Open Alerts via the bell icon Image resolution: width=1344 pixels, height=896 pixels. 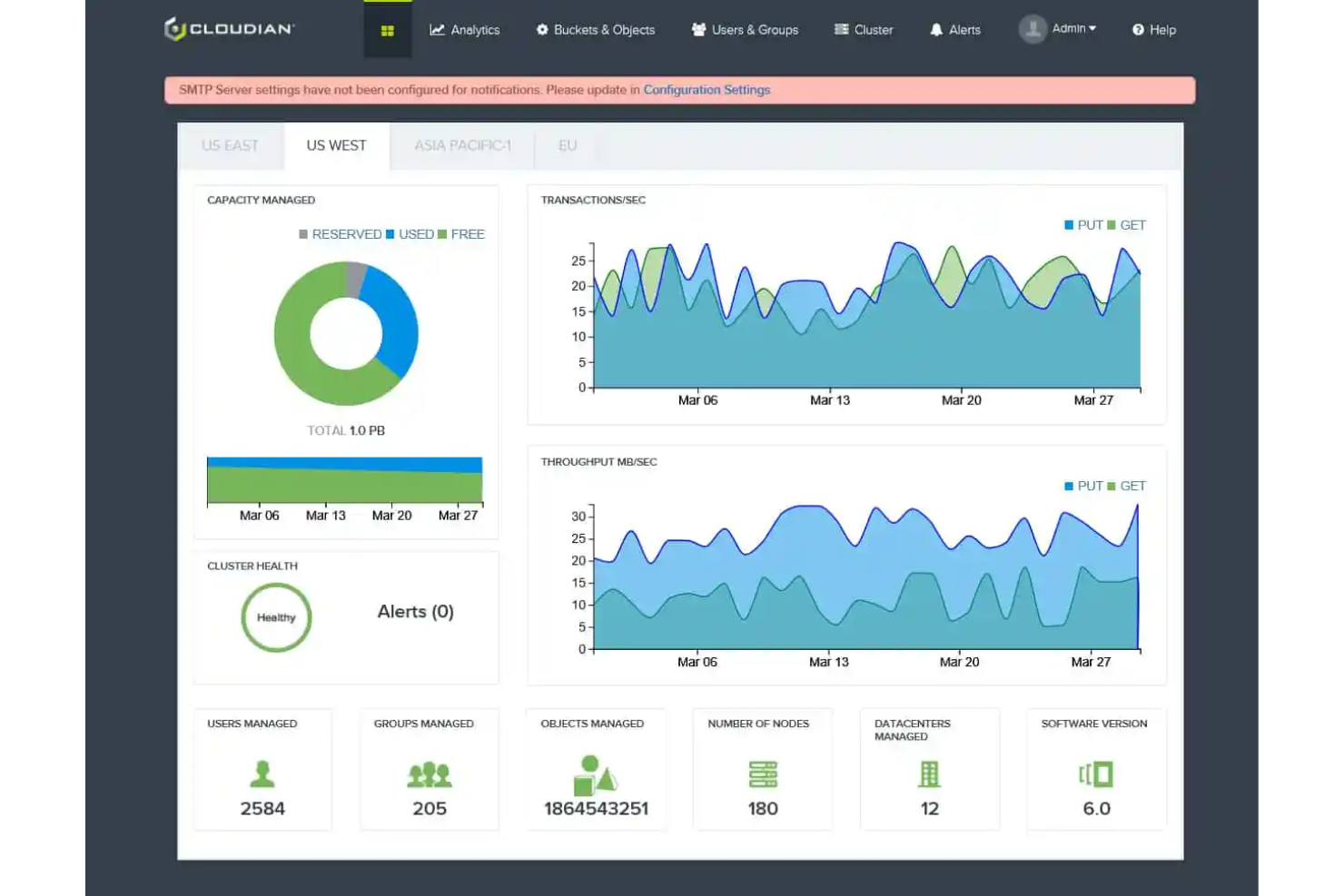pyautogui.click(x=934, y=29)
